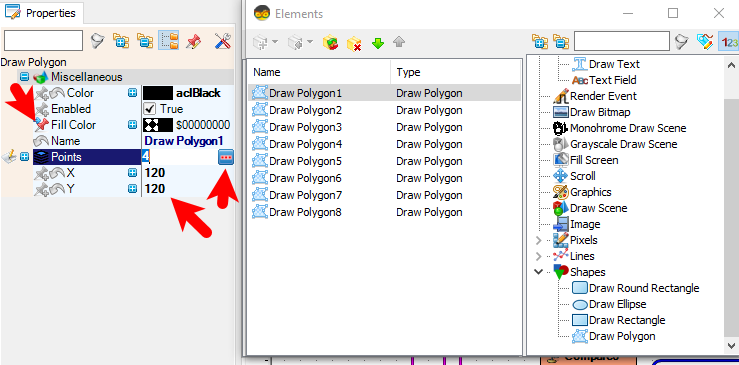Collapse all nodes in the Elements window toolbar
The width and height of the screenshot is (739, 365).
click(x=561, y=41)
